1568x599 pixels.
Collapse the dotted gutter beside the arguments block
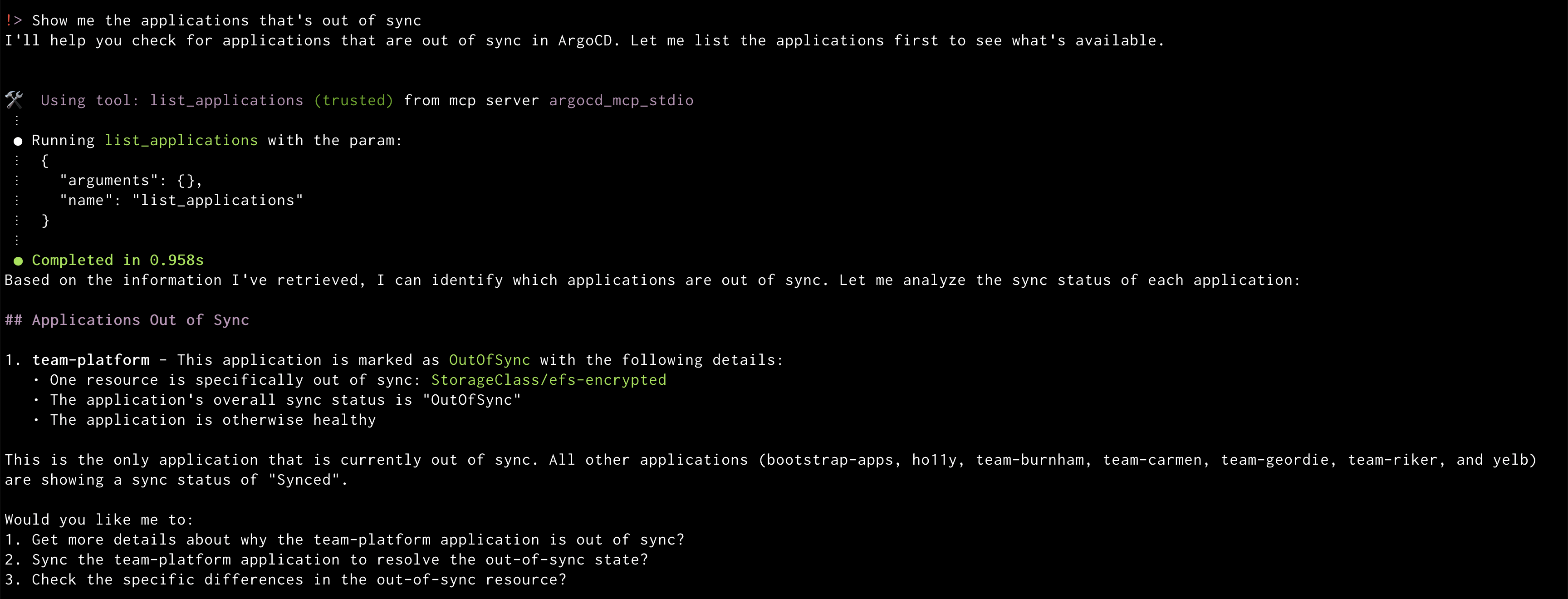16,180
